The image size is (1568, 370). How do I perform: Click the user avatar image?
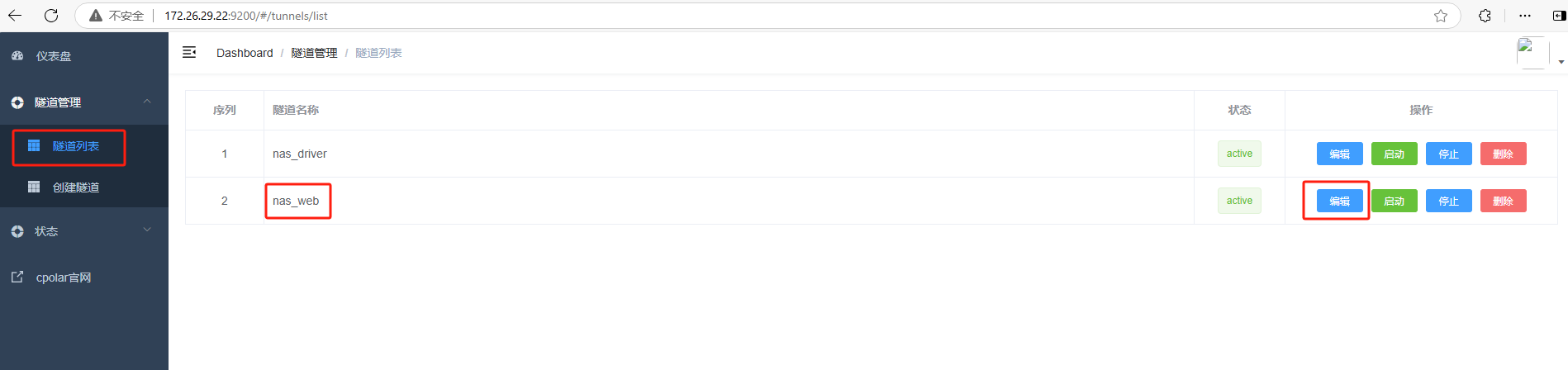(1532, 53)
